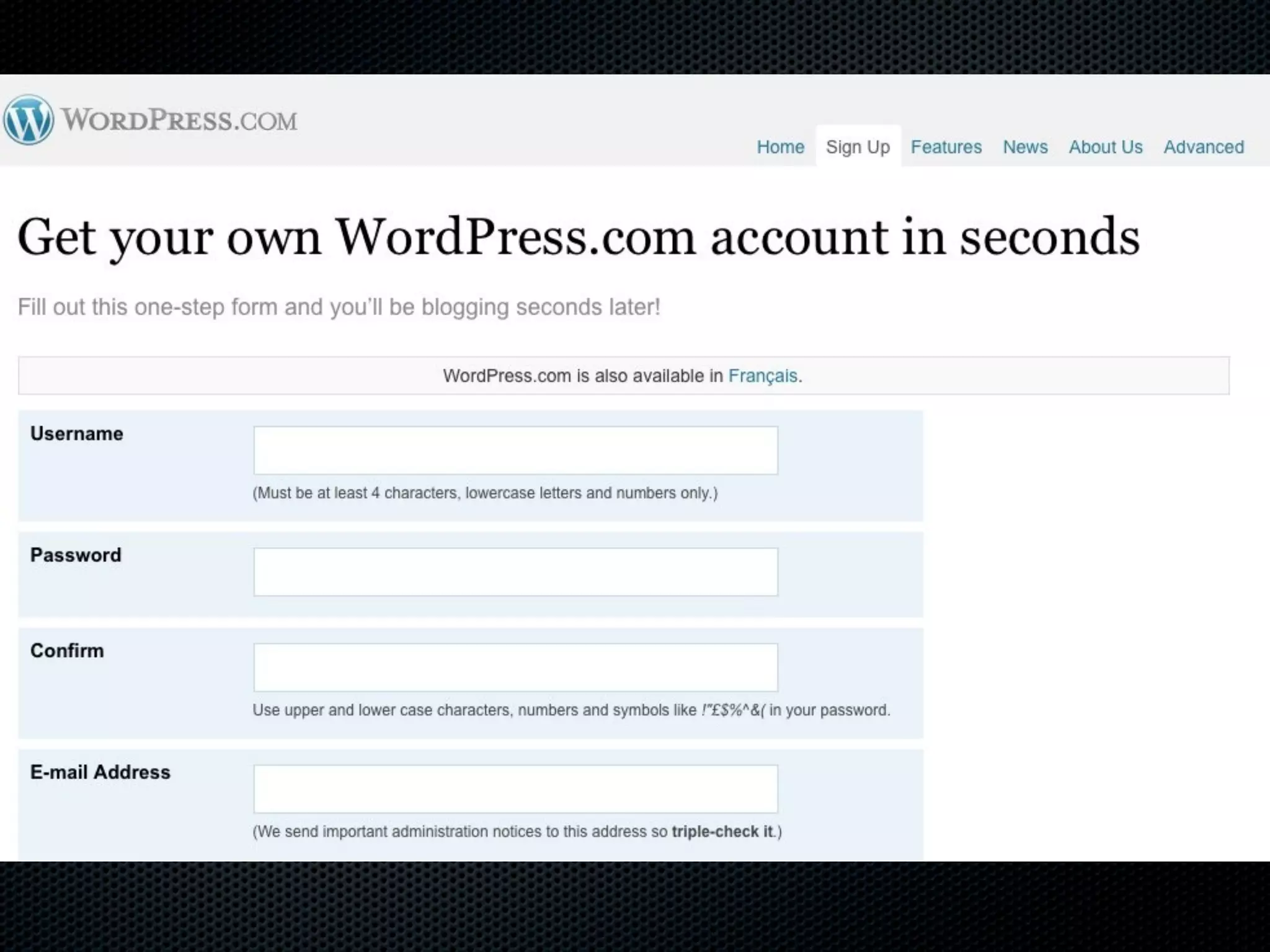Click the E-mail Address label
Image resolution: width=1270 pixels, height=952 pixels.
tap(100, 772)
